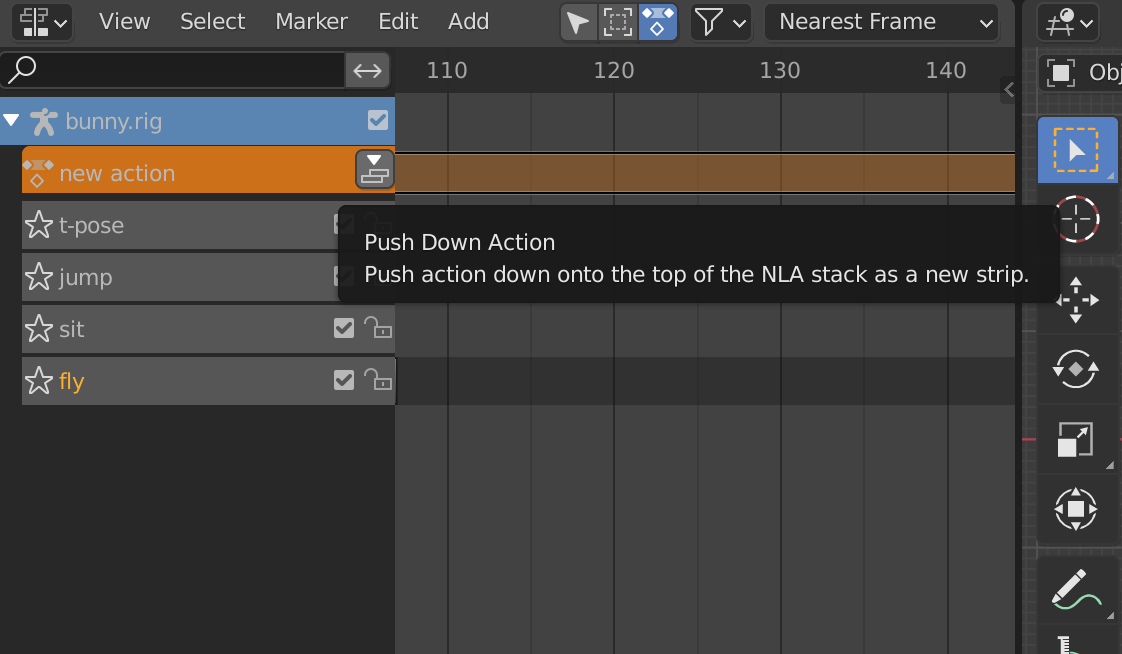This screenshot has height=654, width=1122.
Task: Open the filter funnel popover
Action: (x=713, y=21)
